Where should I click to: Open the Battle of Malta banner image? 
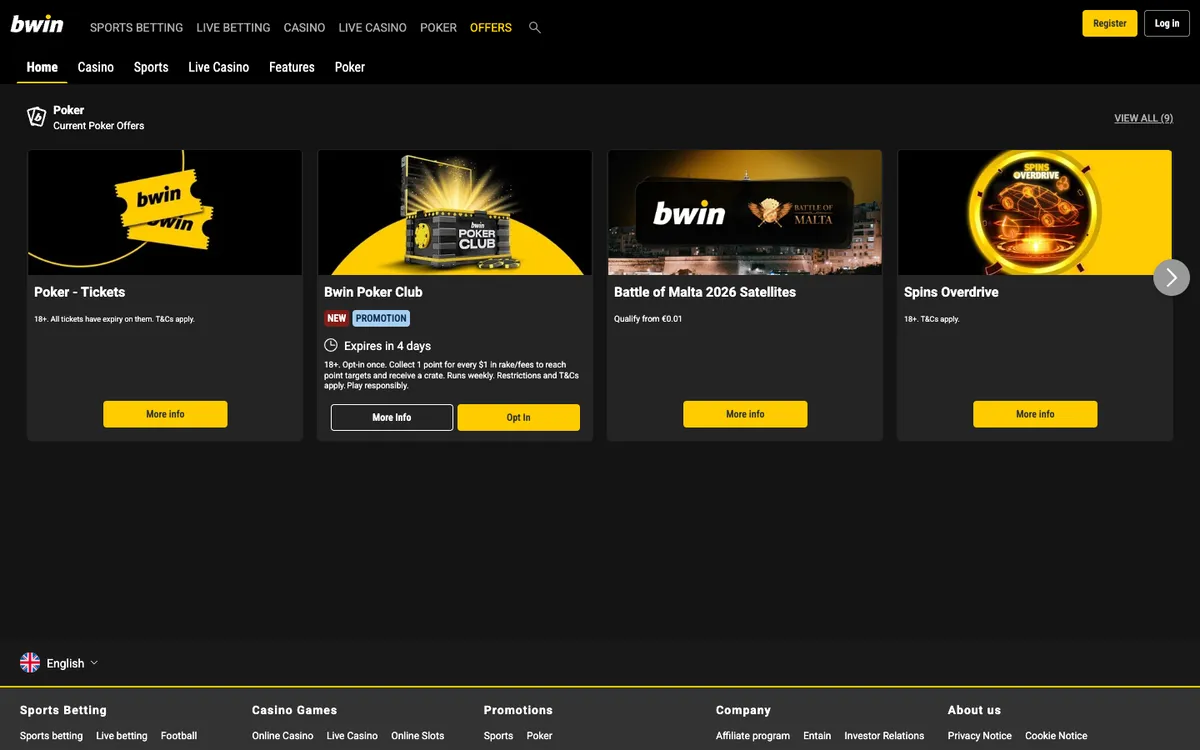[745, 212]
